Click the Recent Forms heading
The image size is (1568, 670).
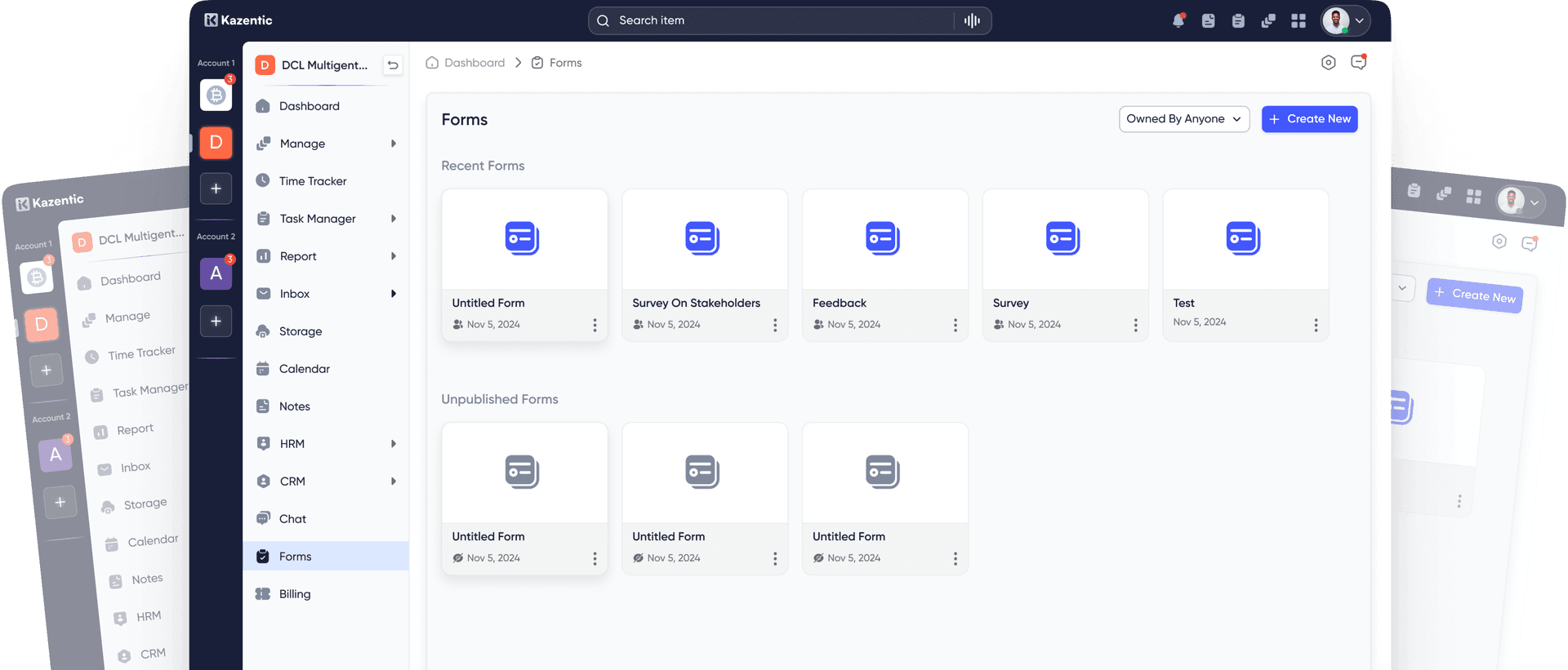click(483, 166)
